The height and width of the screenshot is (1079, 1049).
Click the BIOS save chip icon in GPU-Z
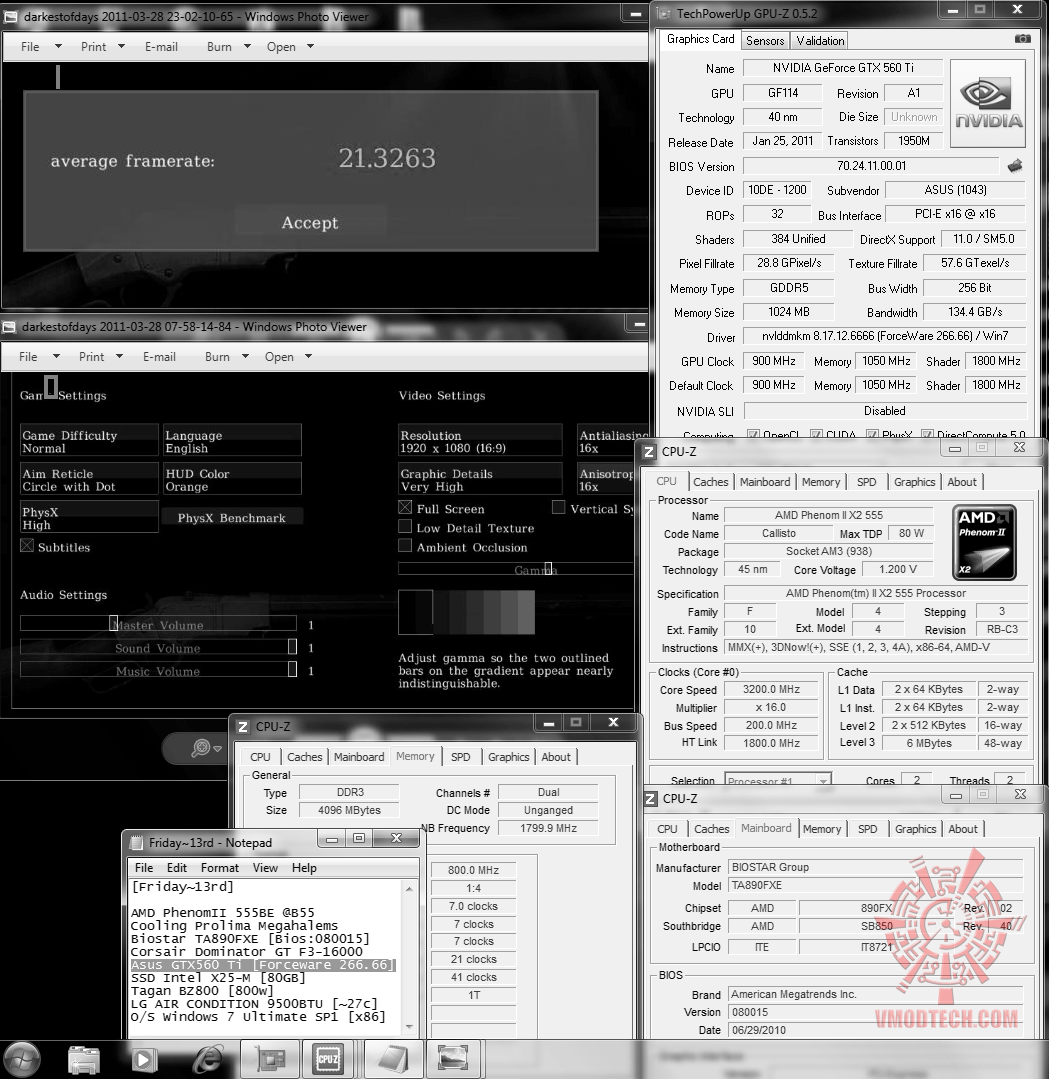pos(1015,166)
